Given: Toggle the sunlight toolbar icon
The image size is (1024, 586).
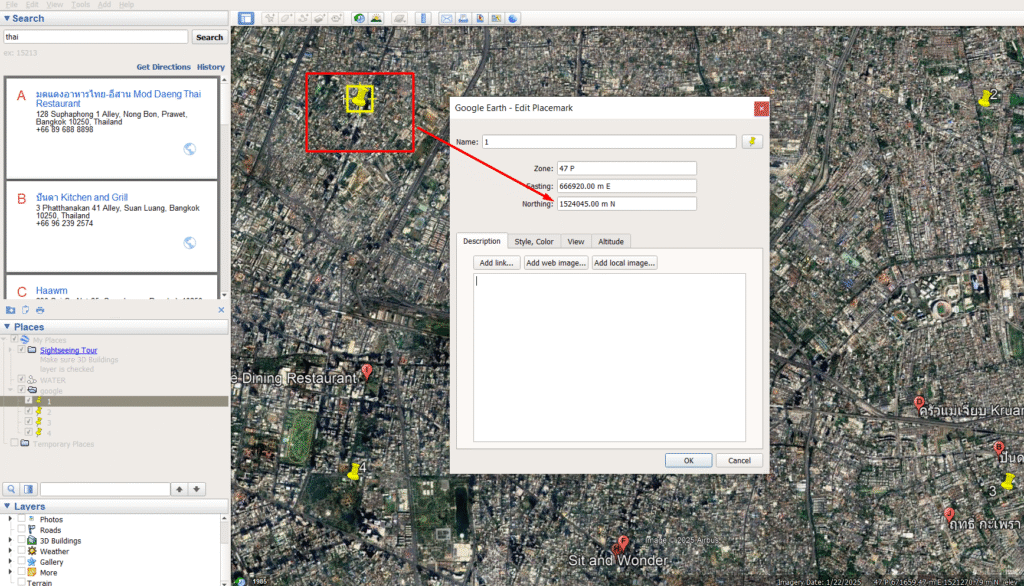Looking at the screenshot, I should tap(376, 18).
